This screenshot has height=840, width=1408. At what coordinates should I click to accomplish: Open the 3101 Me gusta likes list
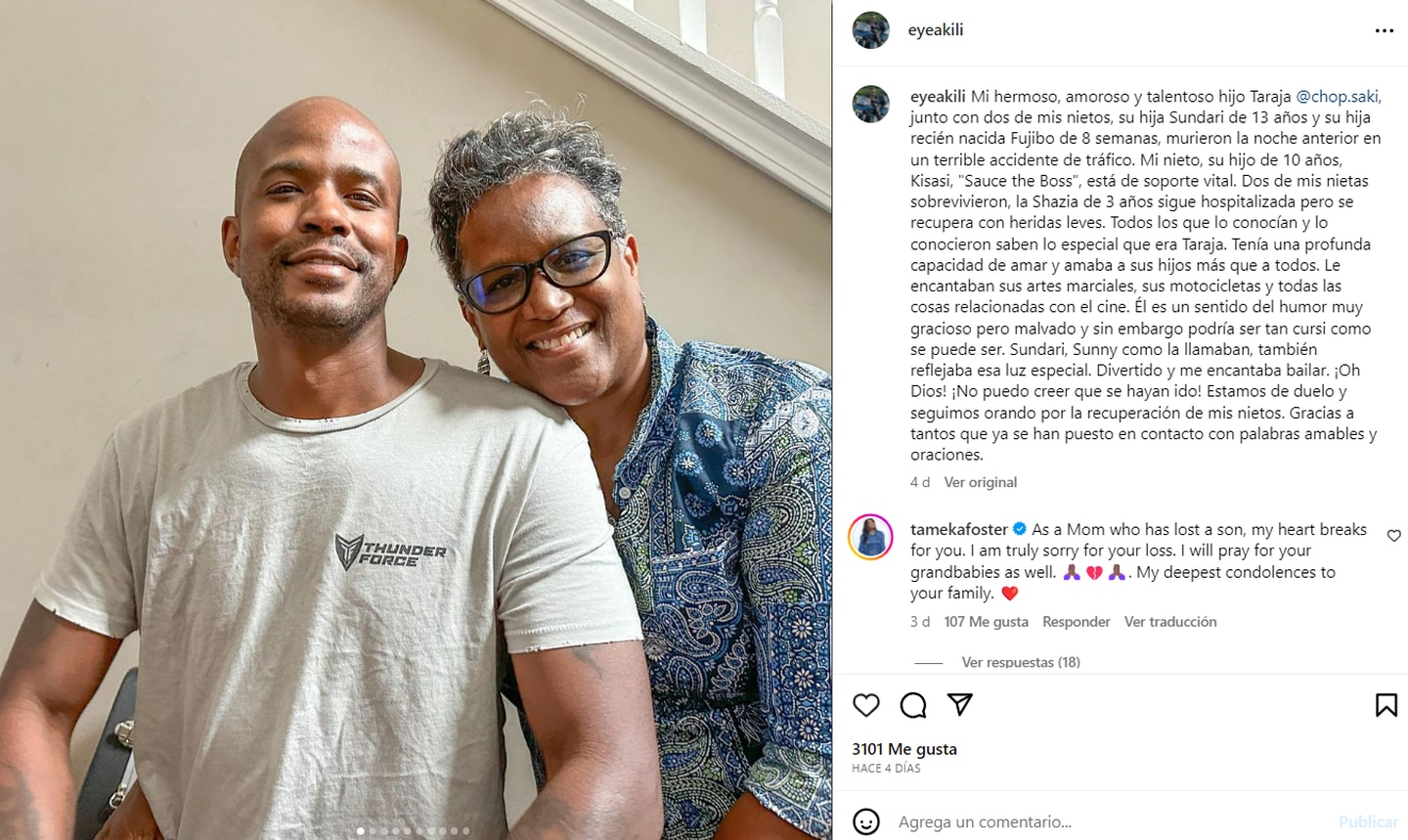click(x=904, y=749)
